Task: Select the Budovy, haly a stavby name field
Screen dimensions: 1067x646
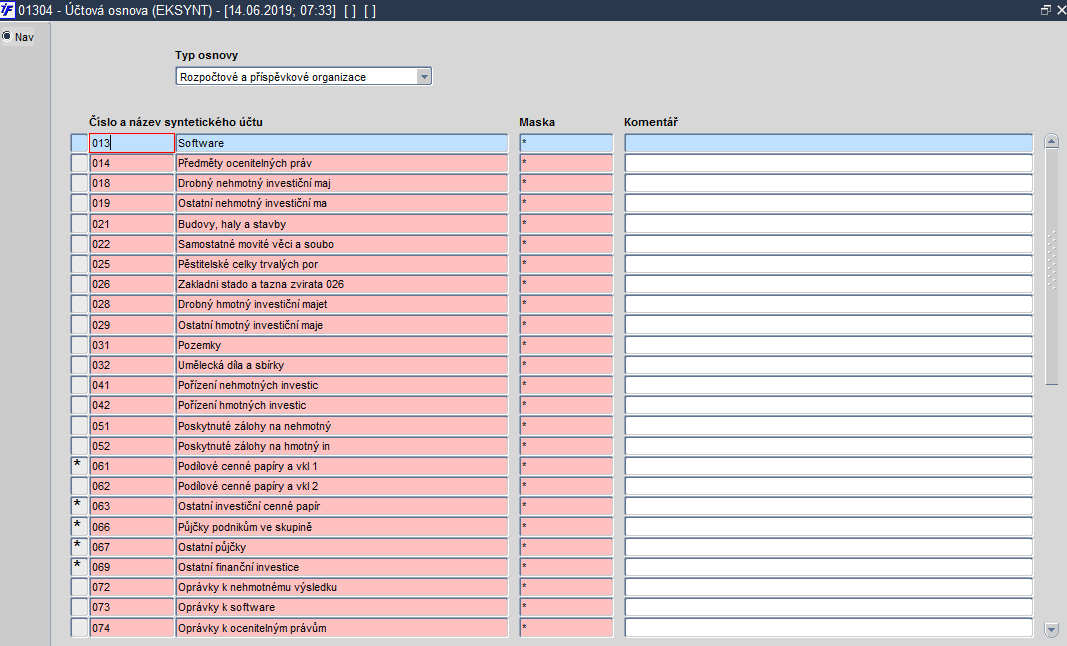Action: pos(342,224)
